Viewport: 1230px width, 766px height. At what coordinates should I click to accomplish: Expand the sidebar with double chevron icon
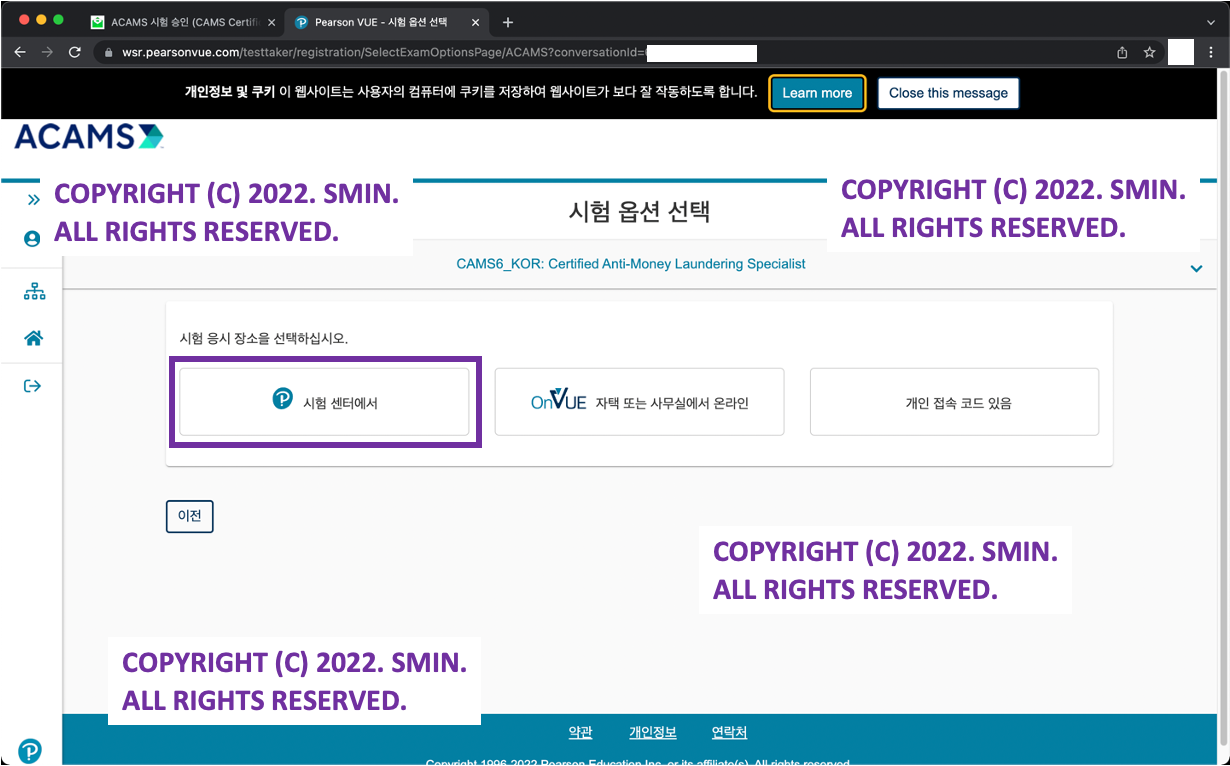click(x=33, y=200)
